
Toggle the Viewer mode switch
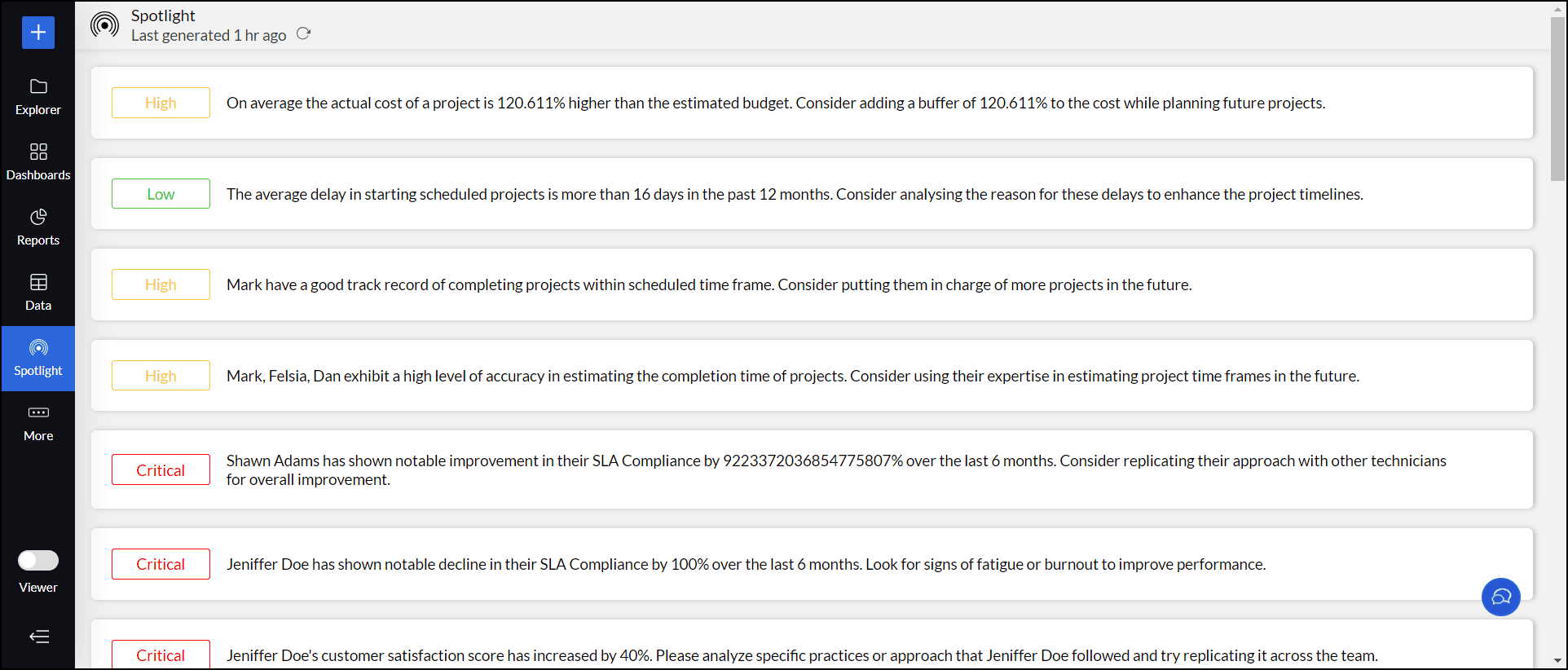click(38, 561)
